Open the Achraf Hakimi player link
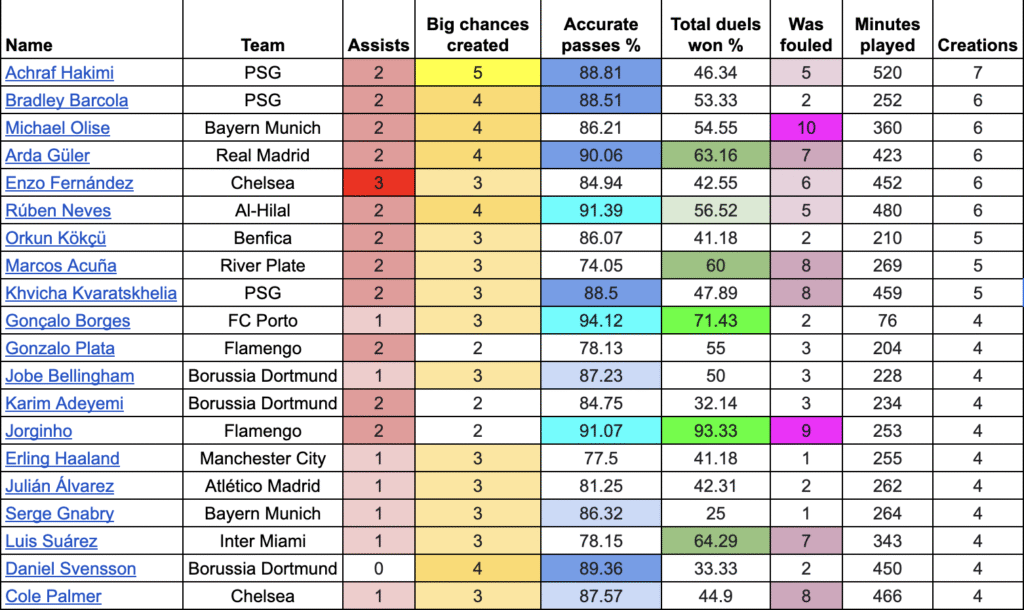 click(59, 72)
